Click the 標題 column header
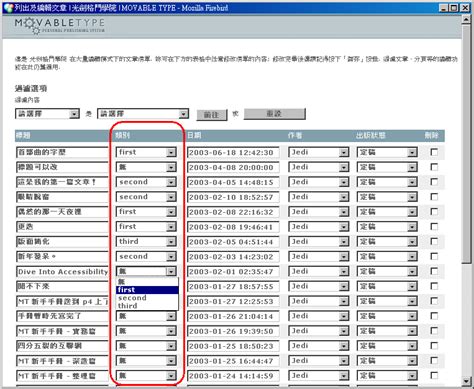The width and height of the screenshot is (474, 389). pyautogui.click(x=23, y=135)
